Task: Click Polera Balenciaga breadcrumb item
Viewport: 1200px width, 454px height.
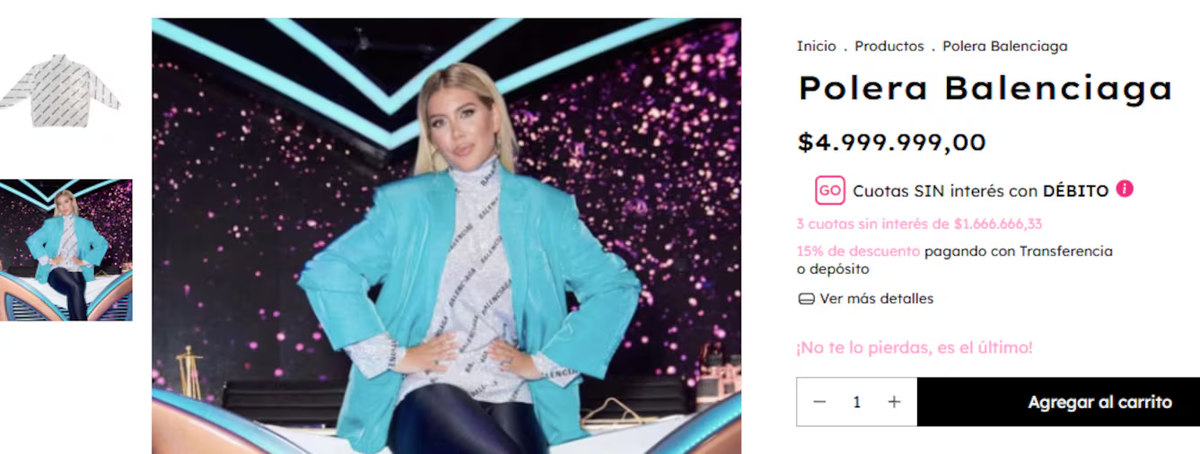Action: click(x=1005, y=46)
